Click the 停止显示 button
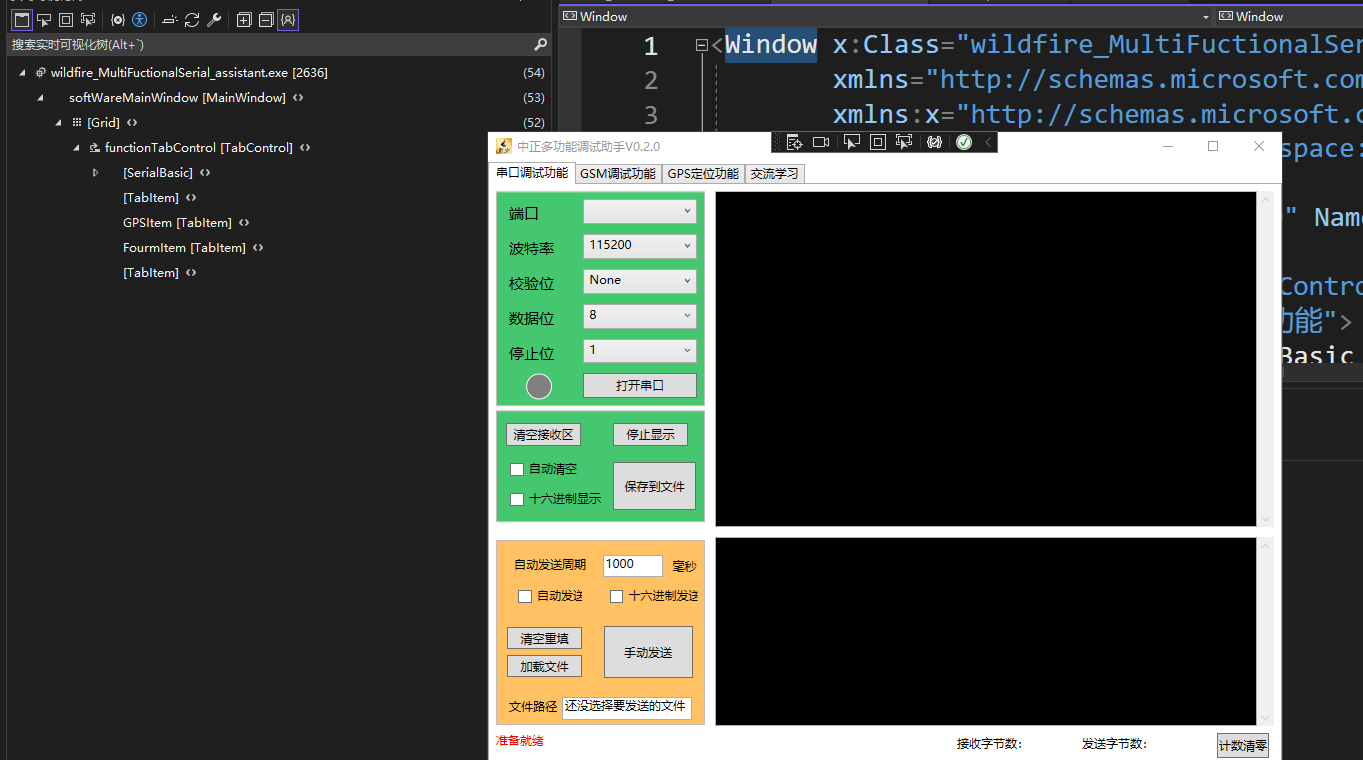The height and width of the screenshot is (760, 1363). tap(650, 435)
